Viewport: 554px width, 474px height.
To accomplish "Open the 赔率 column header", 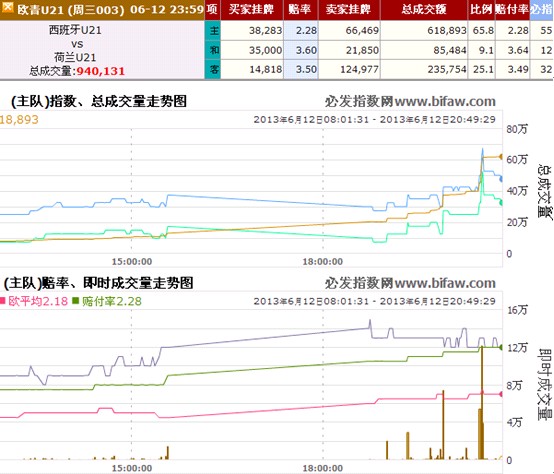I will tap(300, 10).
